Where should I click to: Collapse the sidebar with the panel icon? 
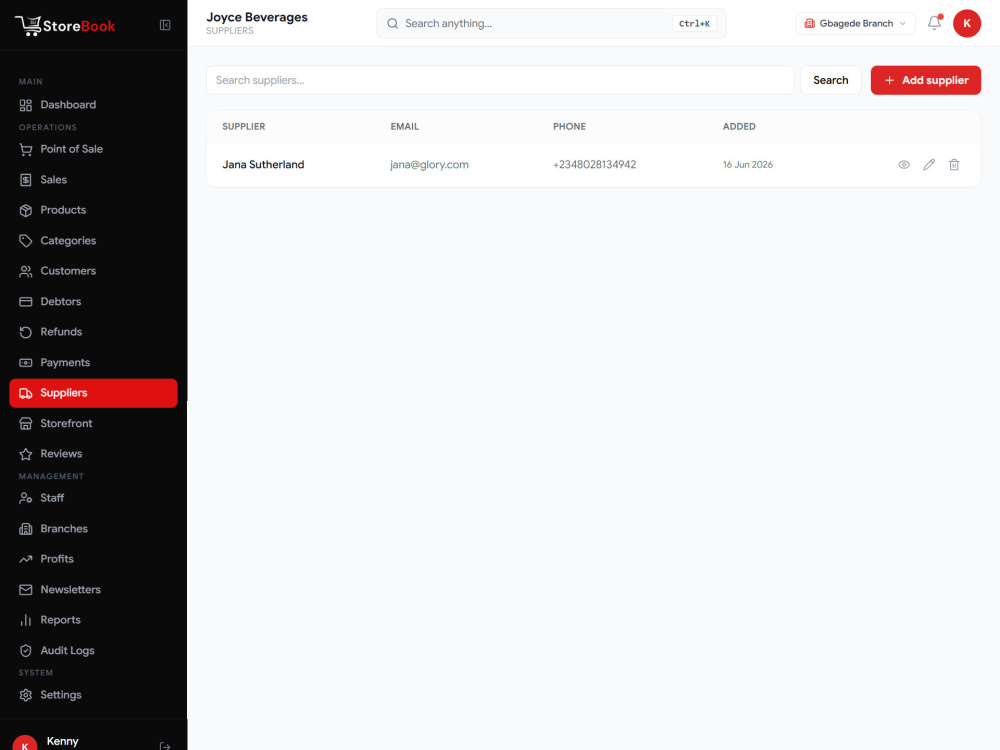165,25
